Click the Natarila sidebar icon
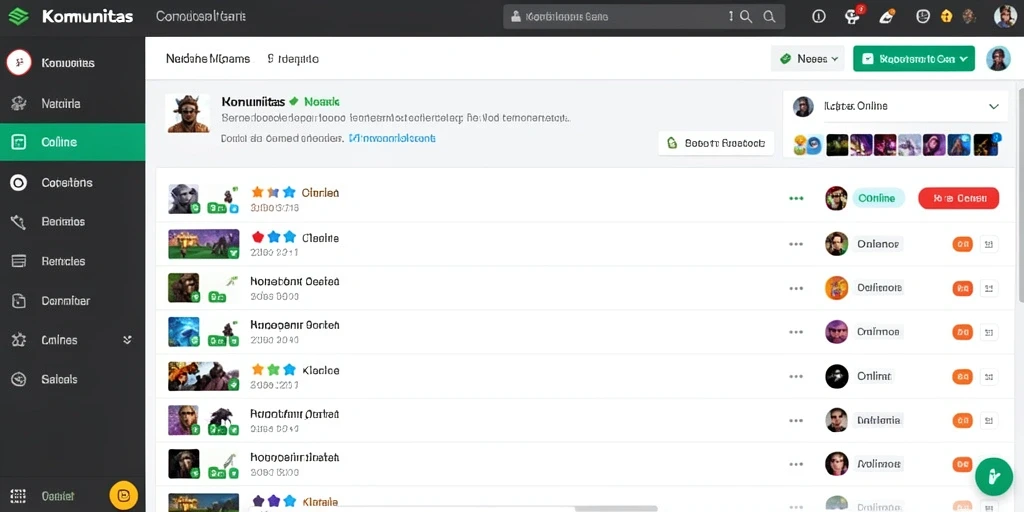Viewport: 1024px width, 512px height. (19, 103)
